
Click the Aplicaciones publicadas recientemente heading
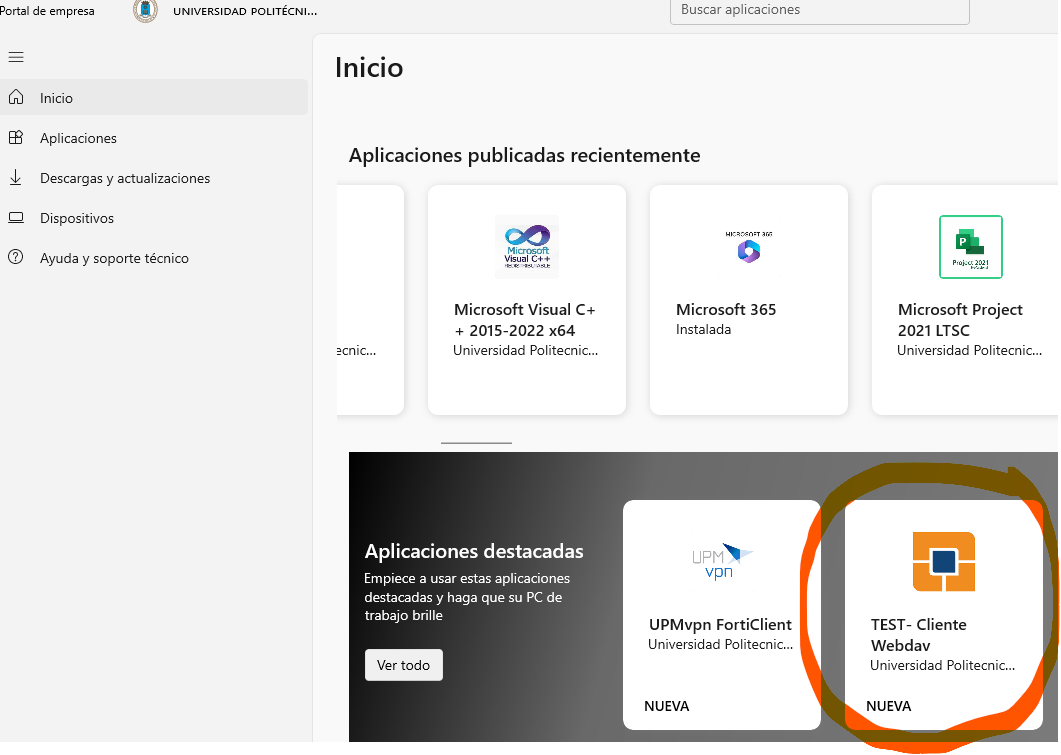point(524,155)
